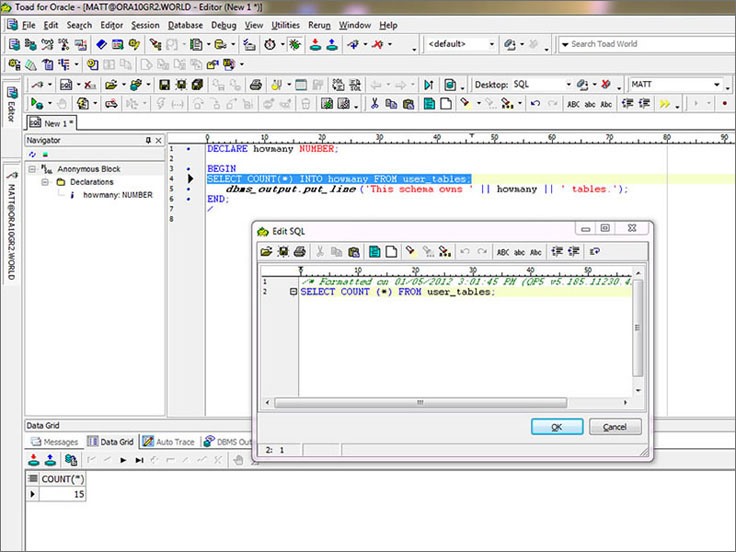The height and width of the screenshot is (552, 736).
Task: Open the File menu
Action: [29, 25]
